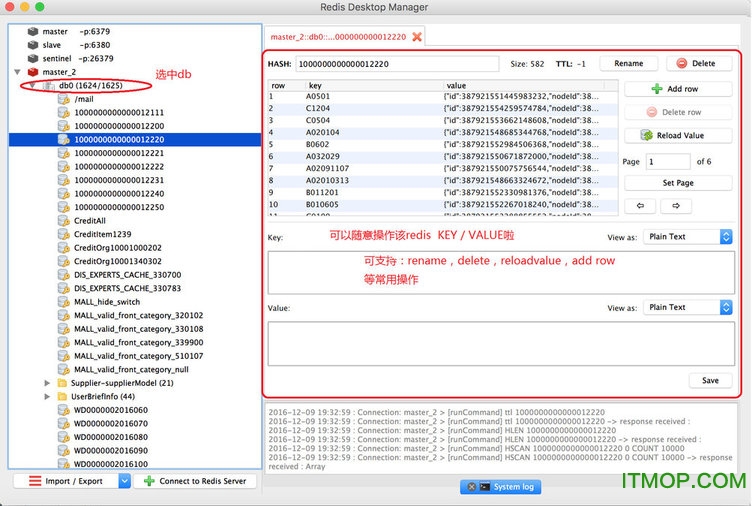Select key DIS_EXPERTS_CACHE_330783
Screen dimensions: 752x506
click(128, 288)
